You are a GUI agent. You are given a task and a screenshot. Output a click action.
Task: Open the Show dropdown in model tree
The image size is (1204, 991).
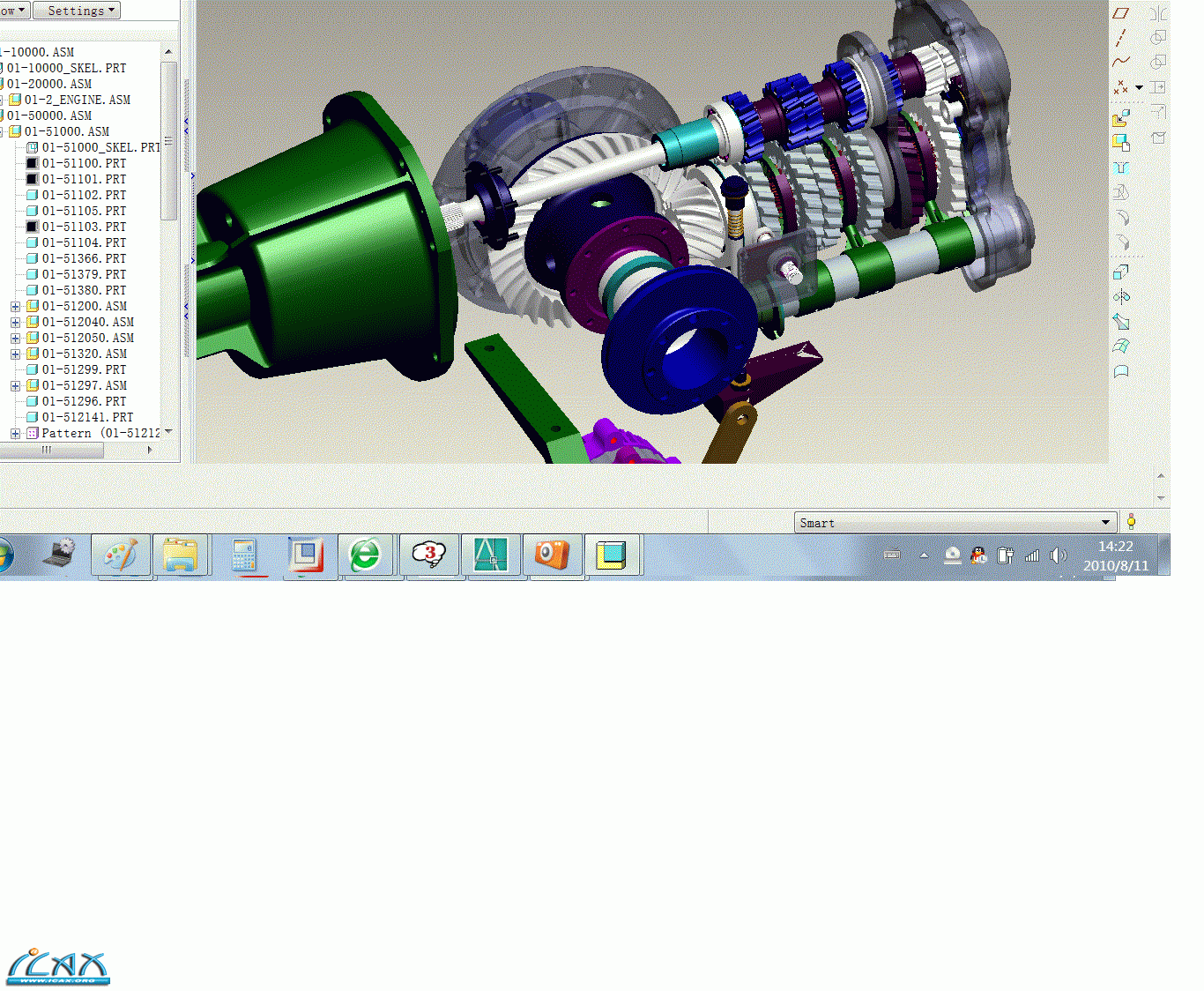(x=14, y=11)
